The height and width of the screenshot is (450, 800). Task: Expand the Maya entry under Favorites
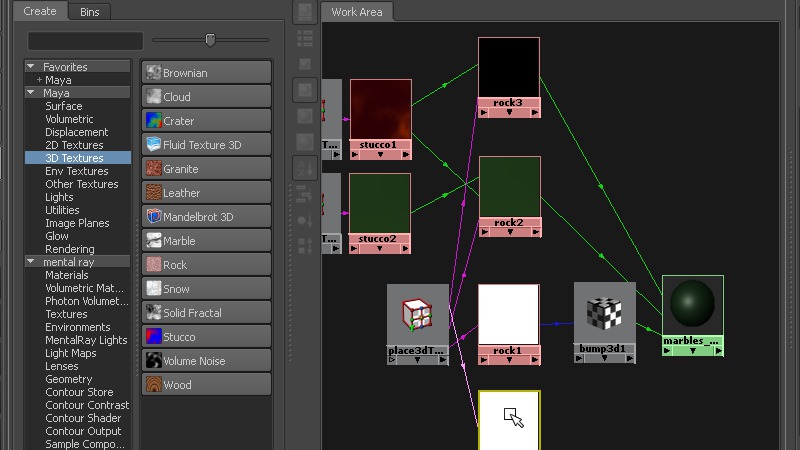click(39, 80)
